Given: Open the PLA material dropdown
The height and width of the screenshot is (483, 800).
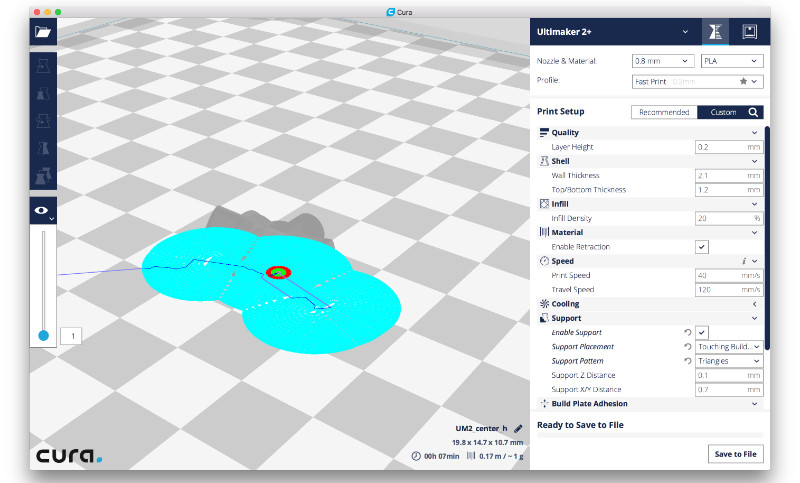Looking at the screenshot, I should 732,61.
